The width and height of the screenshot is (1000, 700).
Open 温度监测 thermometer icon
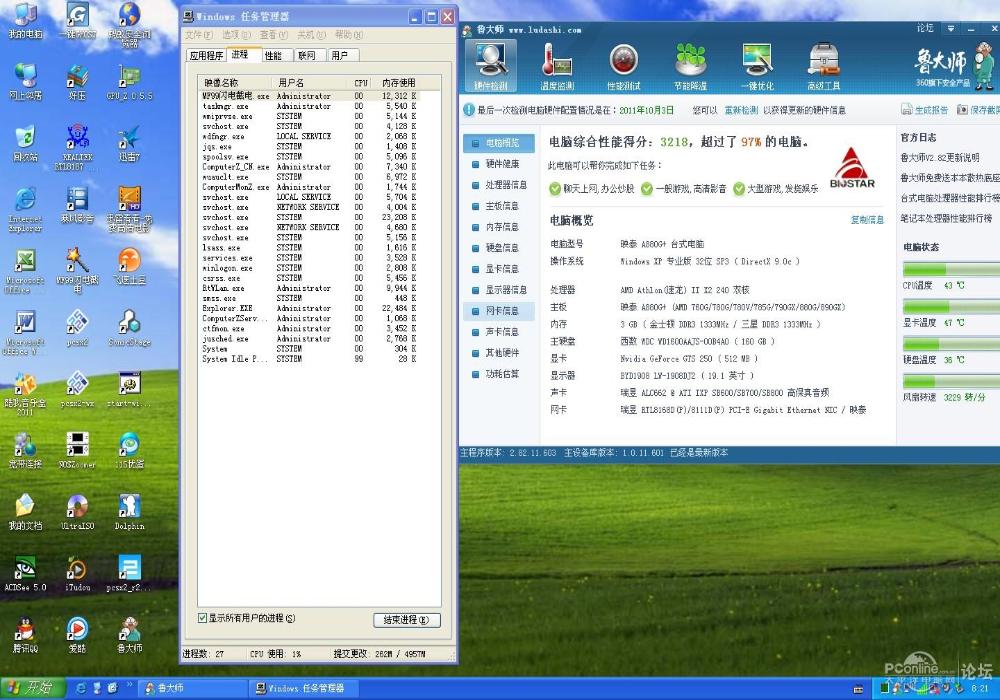click(x=557, y=66)
